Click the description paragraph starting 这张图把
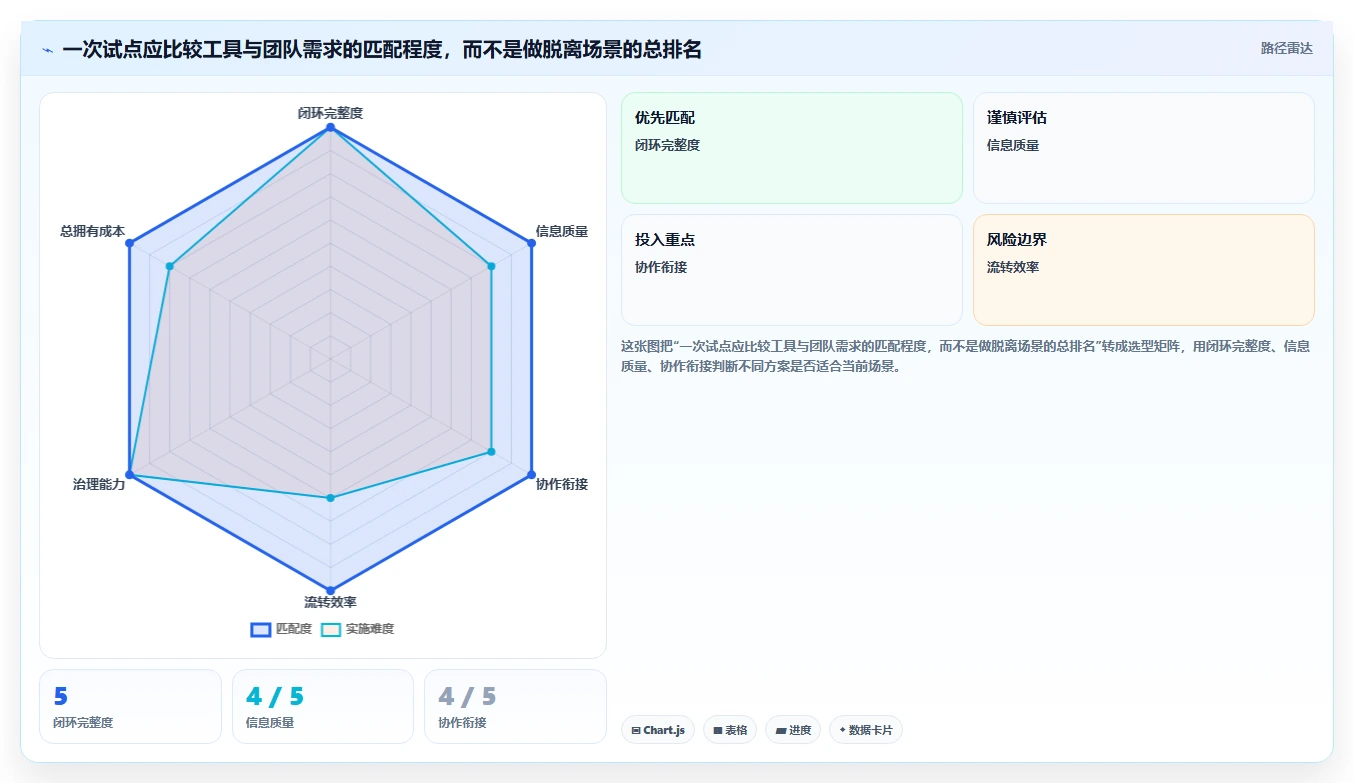The width and height of the screenshot is (1354, 783). coord(966,356)
